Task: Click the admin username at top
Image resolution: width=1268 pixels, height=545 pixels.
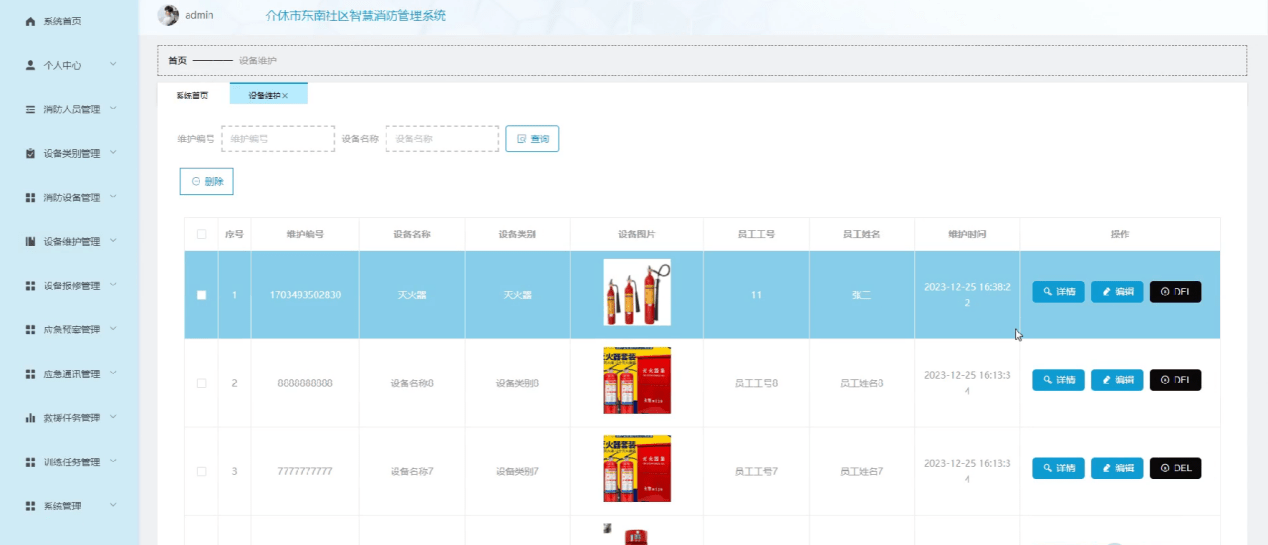Action: pos(199,15)
